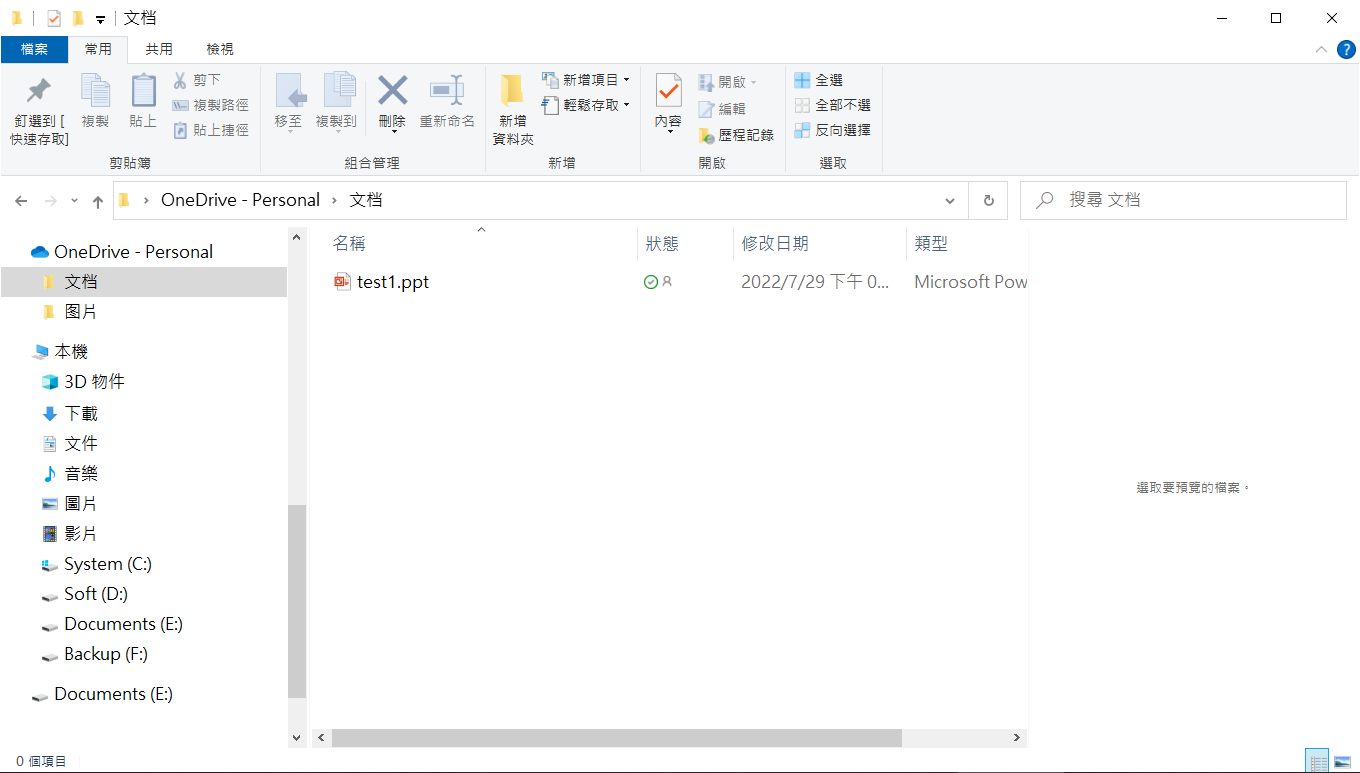Select 文档 folder in navigation pane
Viewport: 1360px width, 773px height.
point(81,282)
